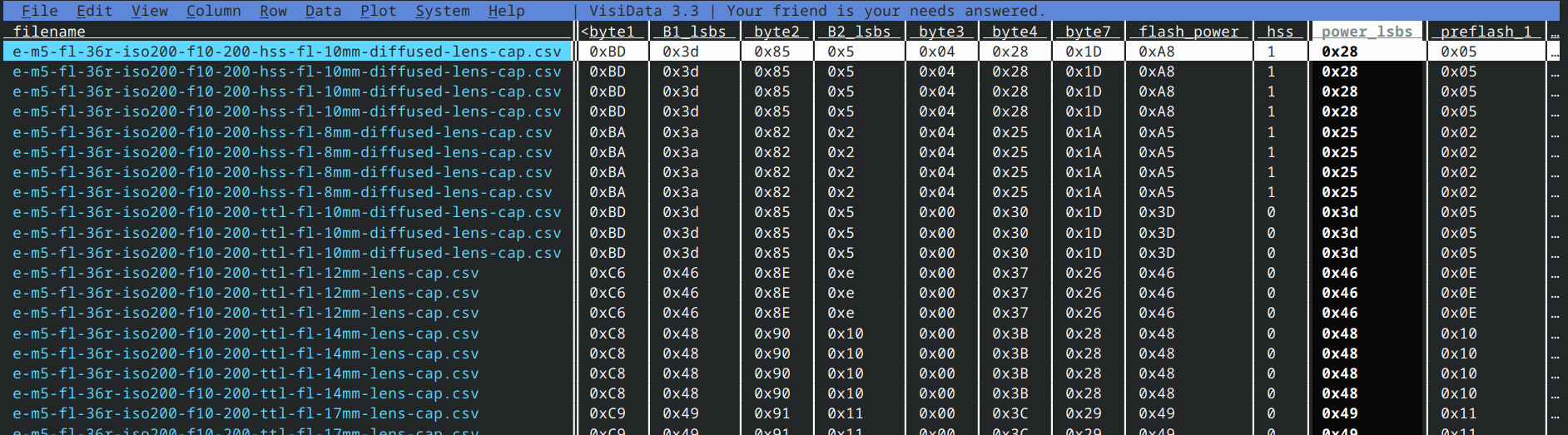Click 0xC9 in the fully visible 17mm-lens-cap row
Image resolution: width=1568 pixels, height=435 pixels.
tap(608, 413)
